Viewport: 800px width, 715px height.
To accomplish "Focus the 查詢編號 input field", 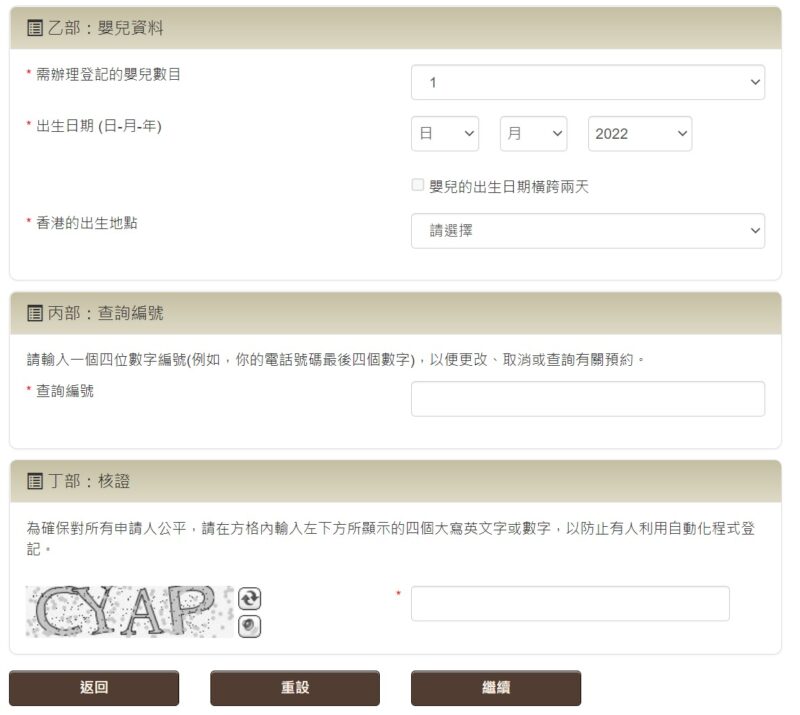I will tap(587, 399).
